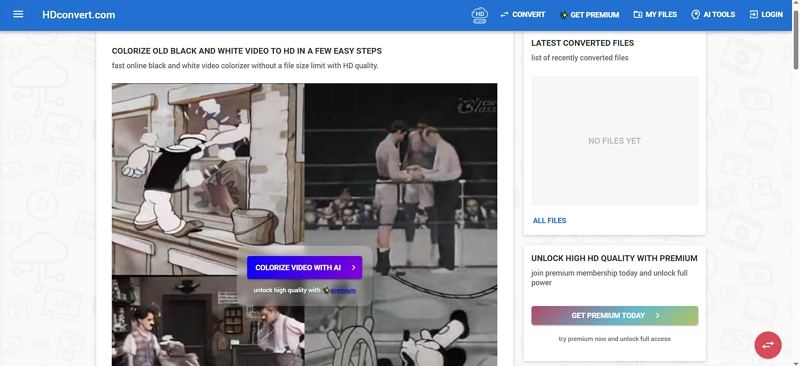
Task: Click 'join premium membership today' description text
Action: pos(609,278)
